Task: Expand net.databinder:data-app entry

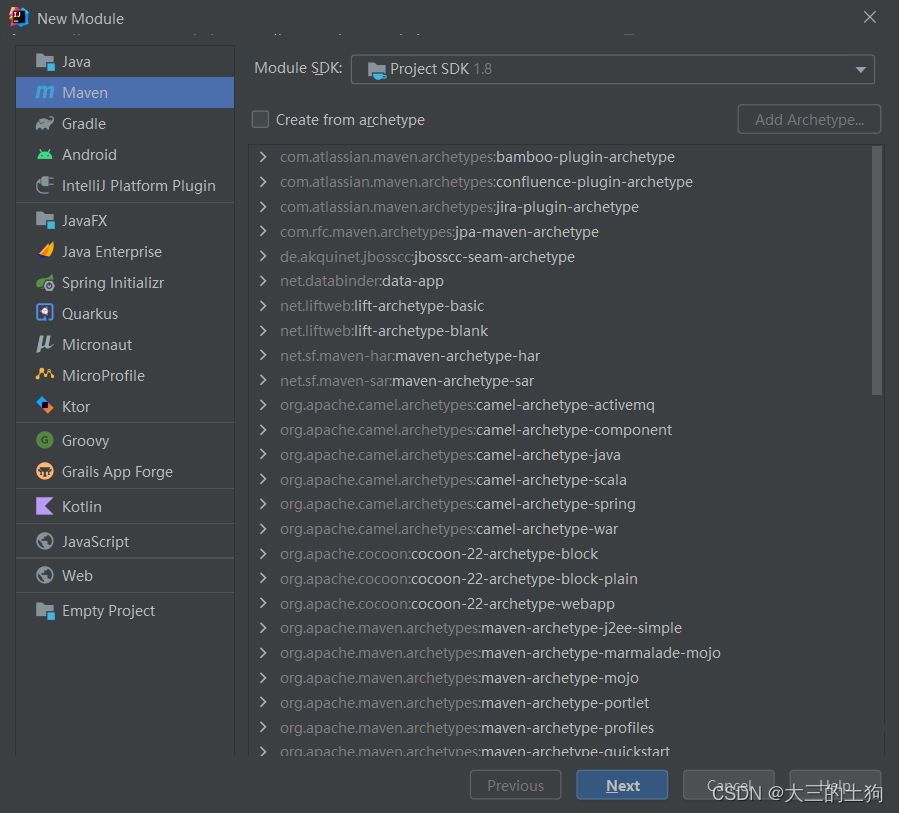Action: [x=263, y=281]
